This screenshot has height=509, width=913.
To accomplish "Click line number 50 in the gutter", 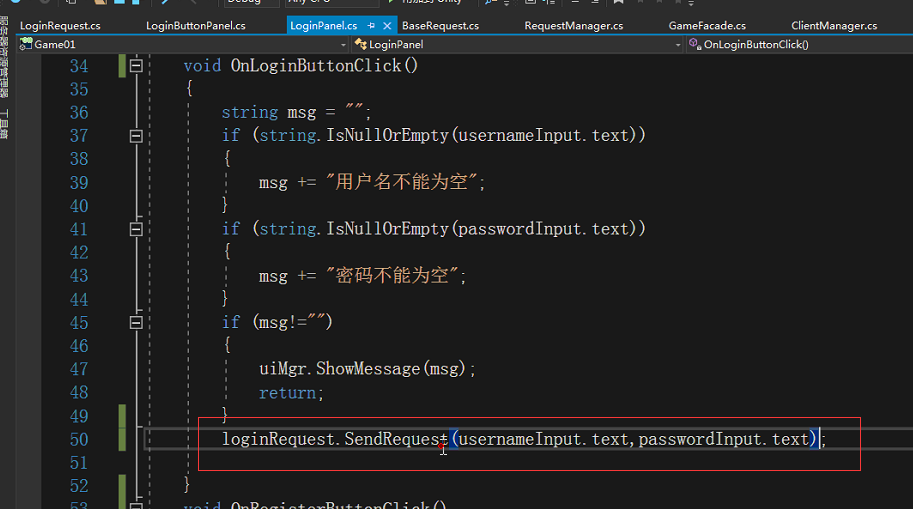I will click(x=79, y=439).
